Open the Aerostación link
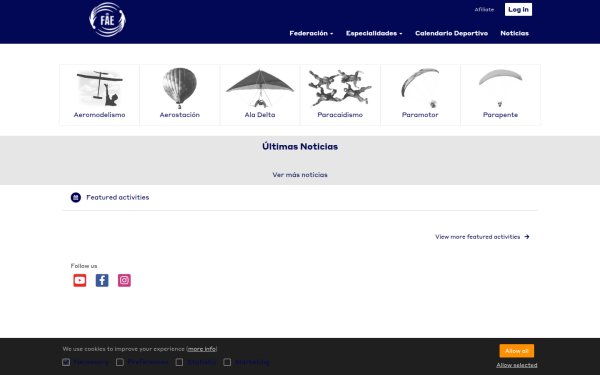Image resolution: width=600 pixels, height=375 pixels. point(179,115)
